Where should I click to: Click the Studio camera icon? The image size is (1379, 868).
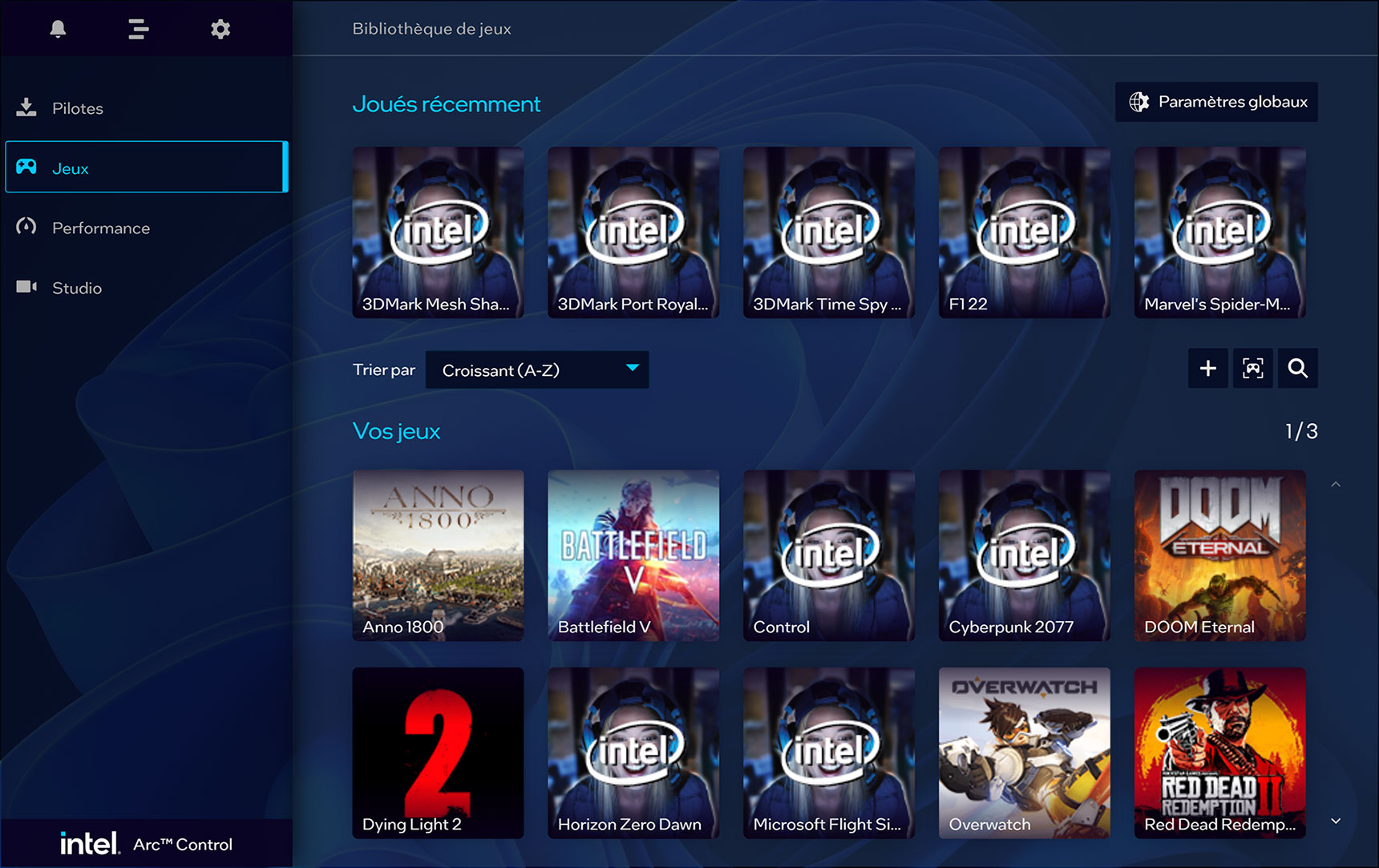coord(26,287)
